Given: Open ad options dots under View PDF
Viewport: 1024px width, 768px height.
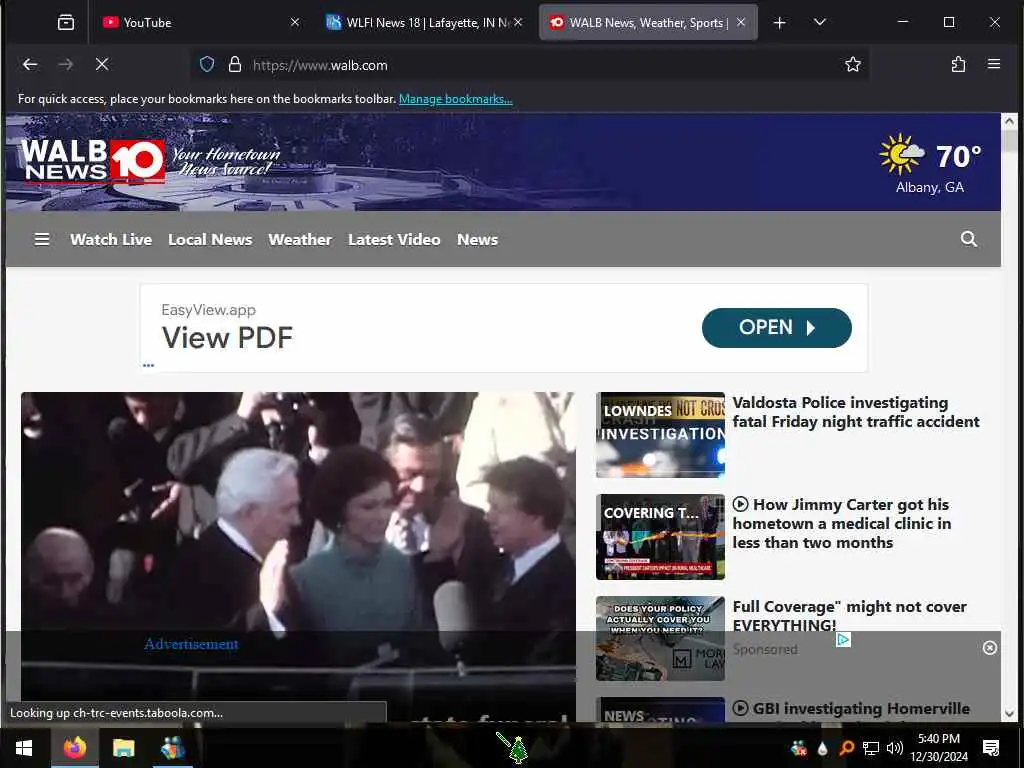Looking at the screenshot, I should [148, 365].
